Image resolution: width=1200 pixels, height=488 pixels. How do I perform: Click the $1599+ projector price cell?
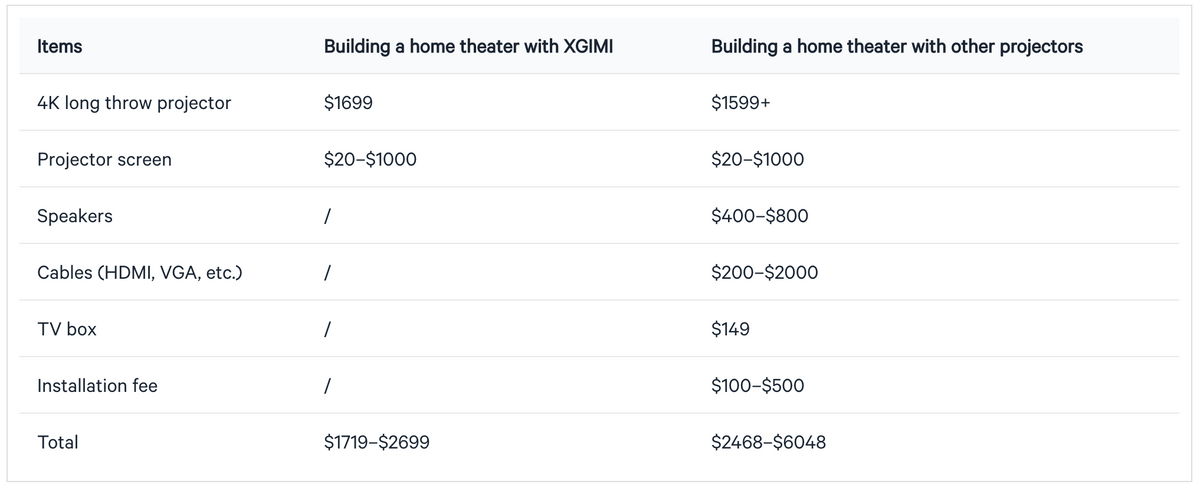740,103
